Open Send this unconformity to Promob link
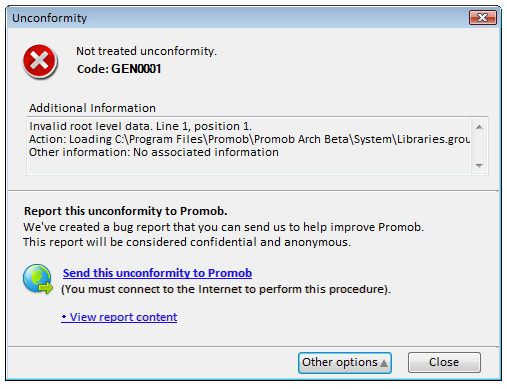Screen dimensions: 507x389 [157, 273]
